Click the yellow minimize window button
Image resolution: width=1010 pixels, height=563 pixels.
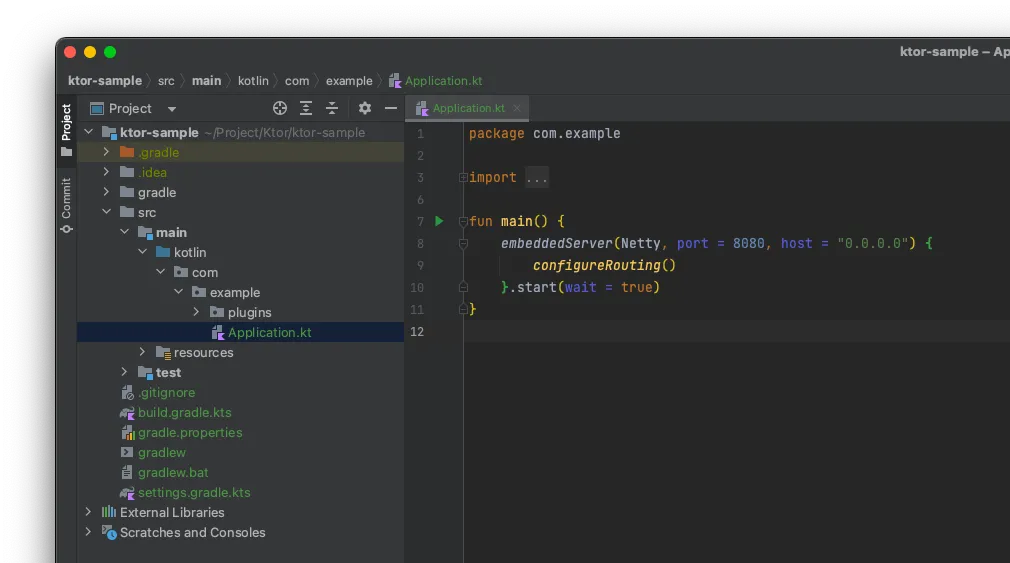90,52
